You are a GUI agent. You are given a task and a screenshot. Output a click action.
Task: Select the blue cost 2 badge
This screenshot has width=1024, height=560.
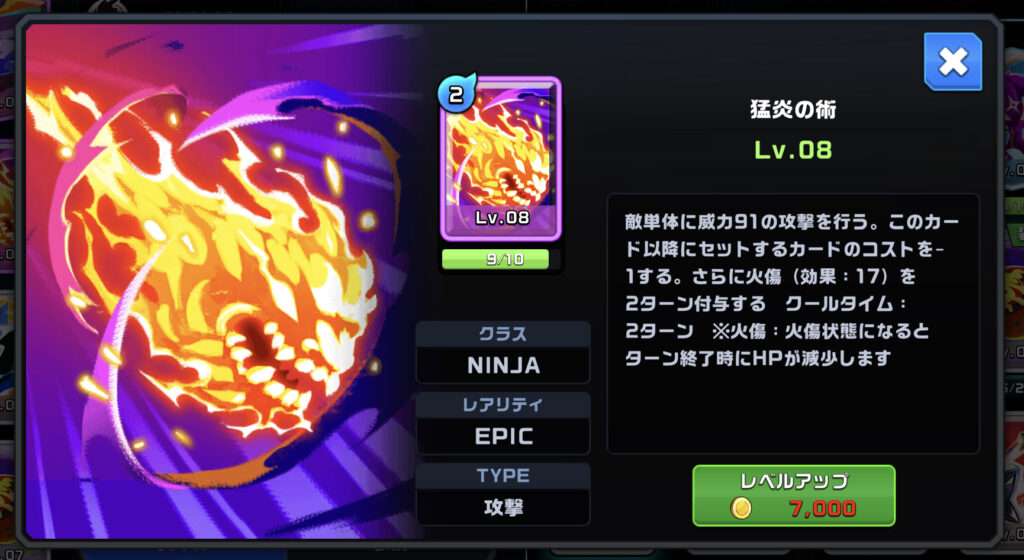pyautogui.click(x=456, y=94)
